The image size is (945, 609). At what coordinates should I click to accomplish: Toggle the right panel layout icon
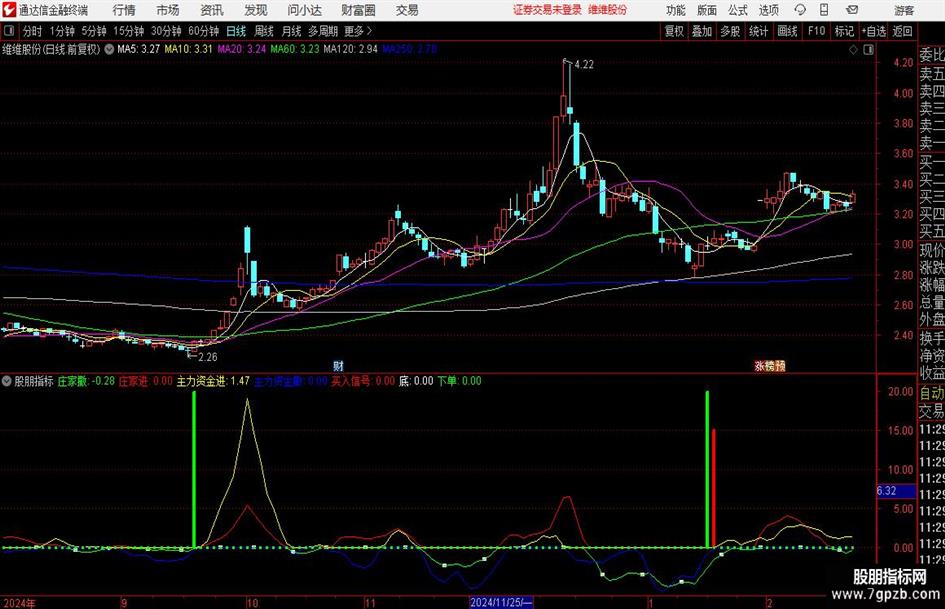[868, 50]
